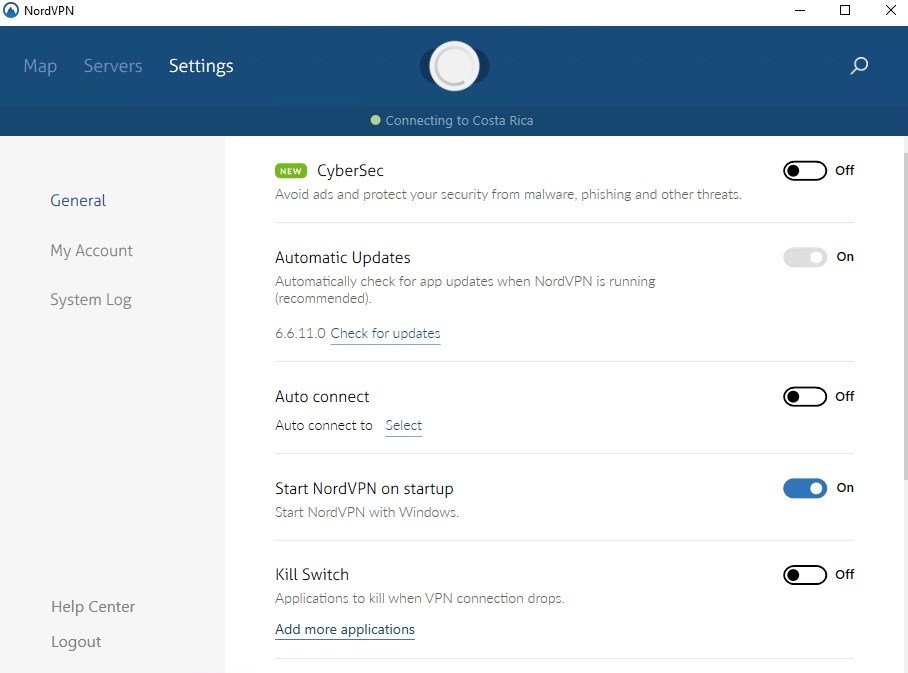The image size is (908, 673).
Task: Enable the CyberSec toggle
Action: point(804,171)
